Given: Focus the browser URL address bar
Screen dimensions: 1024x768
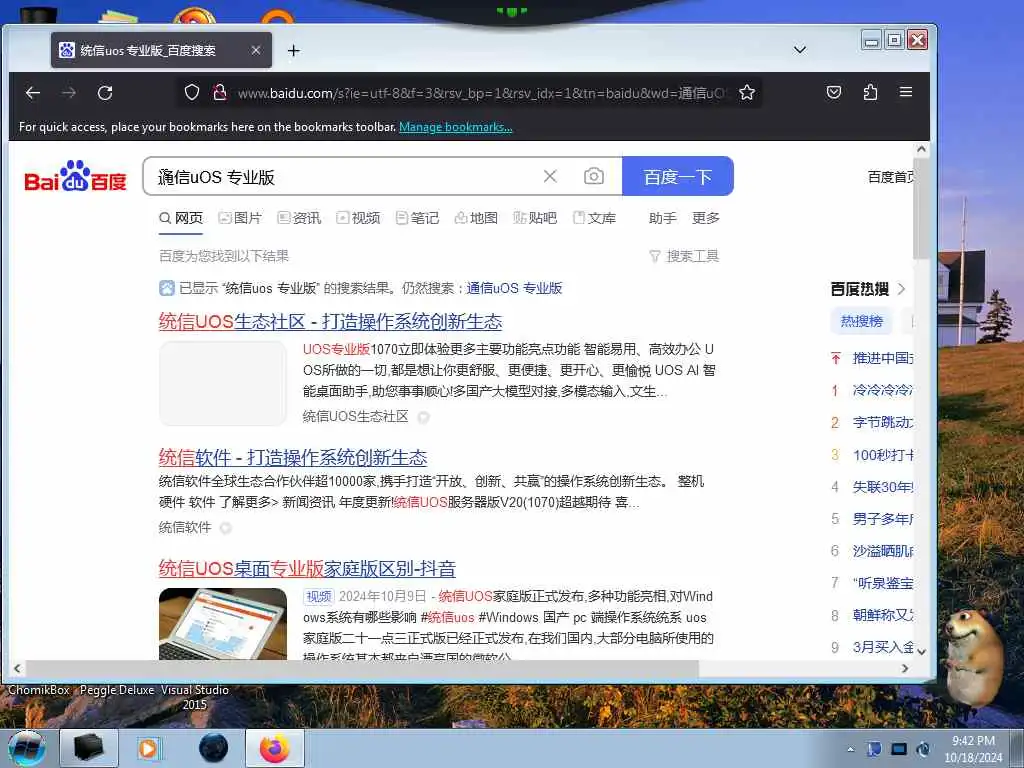Looking at the screenshot, I should point(480,93).
